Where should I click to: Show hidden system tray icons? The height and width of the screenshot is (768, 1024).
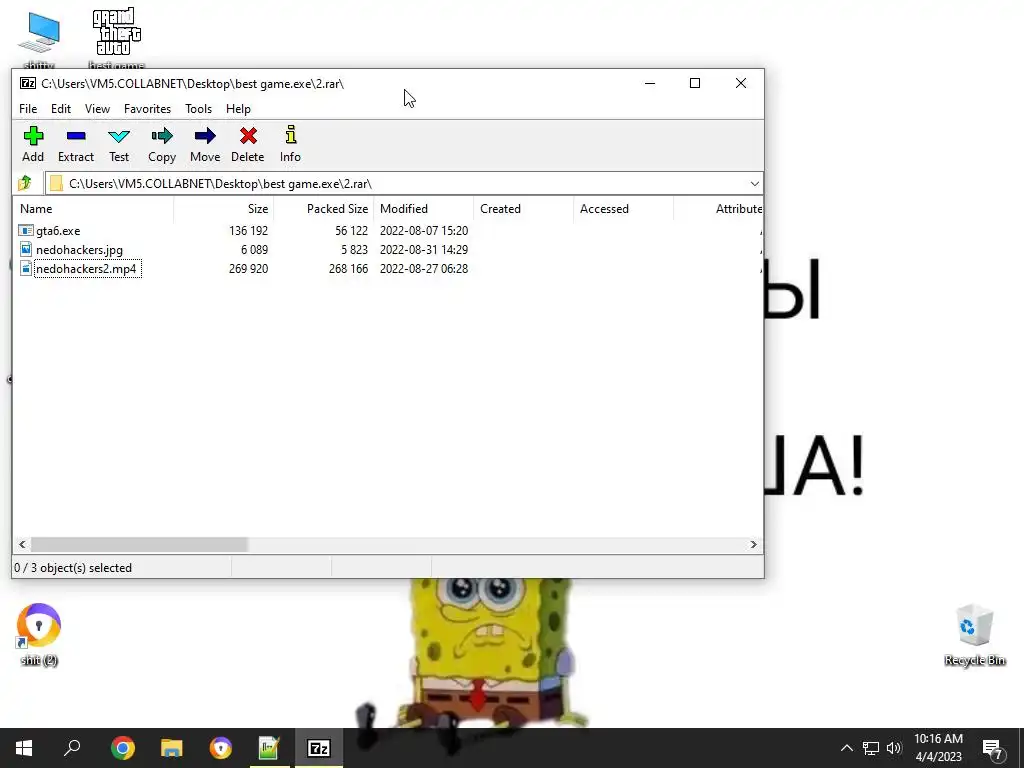pyautogui.click(x=846, y=748)
